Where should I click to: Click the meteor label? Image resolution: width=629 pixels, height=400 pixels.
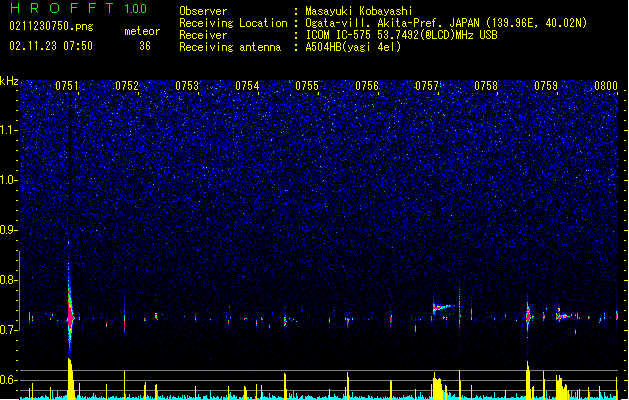click(x=142, y=31)
